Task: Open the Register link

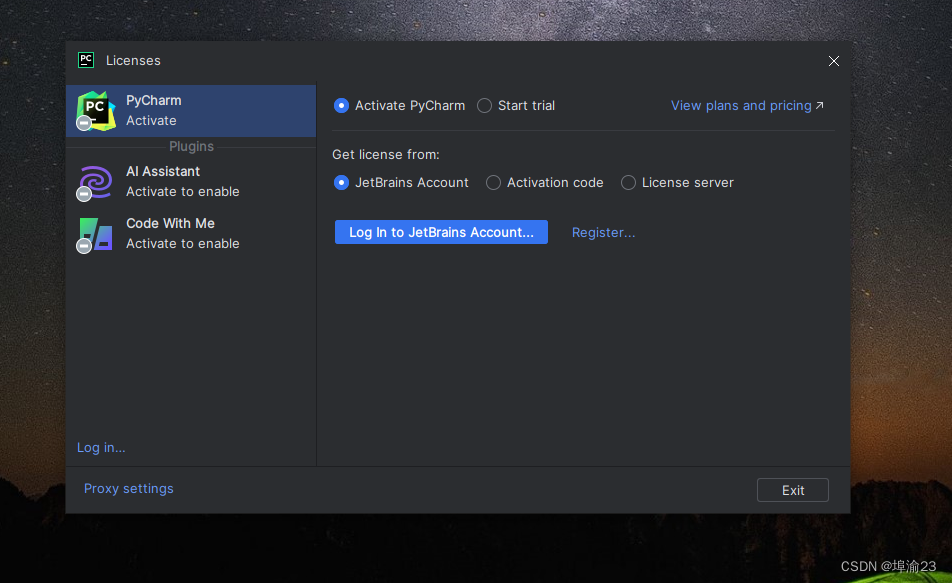Action: [x=604, y=233]
